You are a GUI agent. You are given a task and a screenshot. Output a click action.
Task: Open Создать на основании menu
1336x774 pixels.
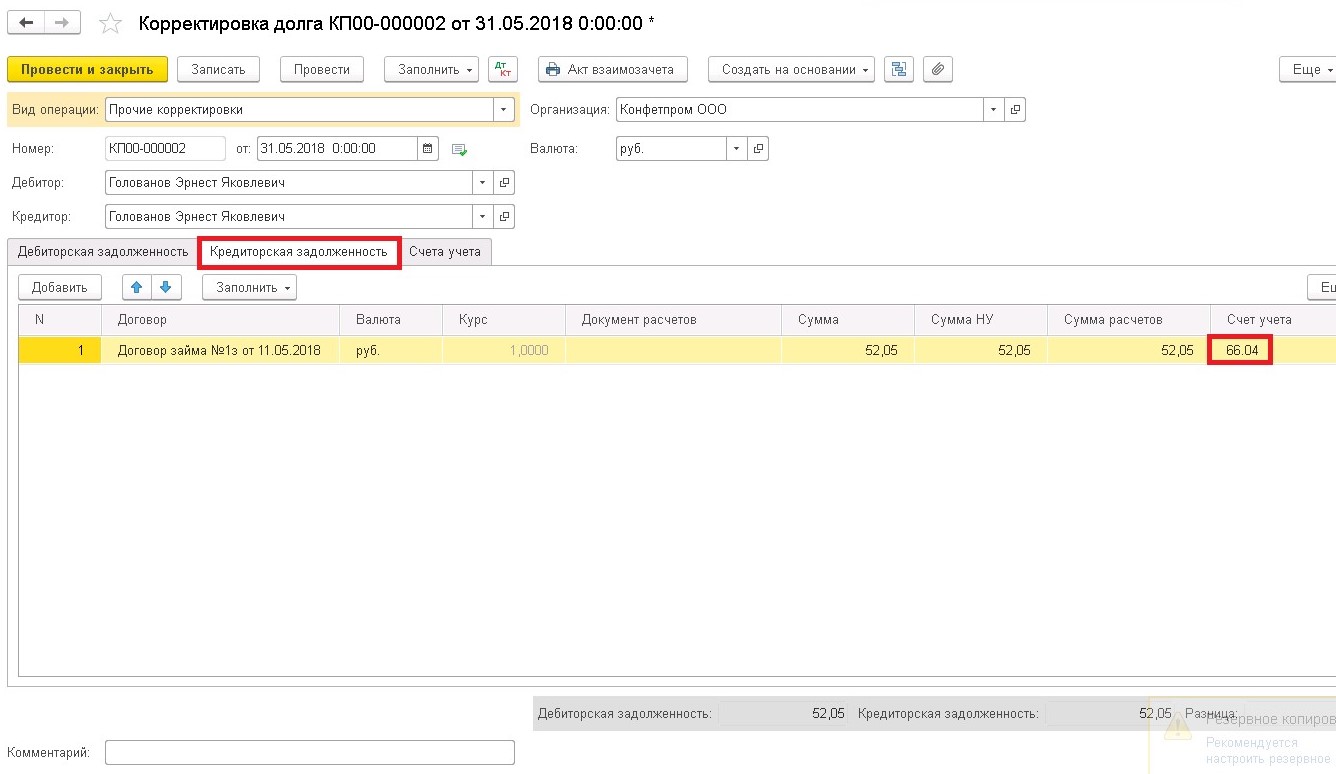[x=791, y=69]
